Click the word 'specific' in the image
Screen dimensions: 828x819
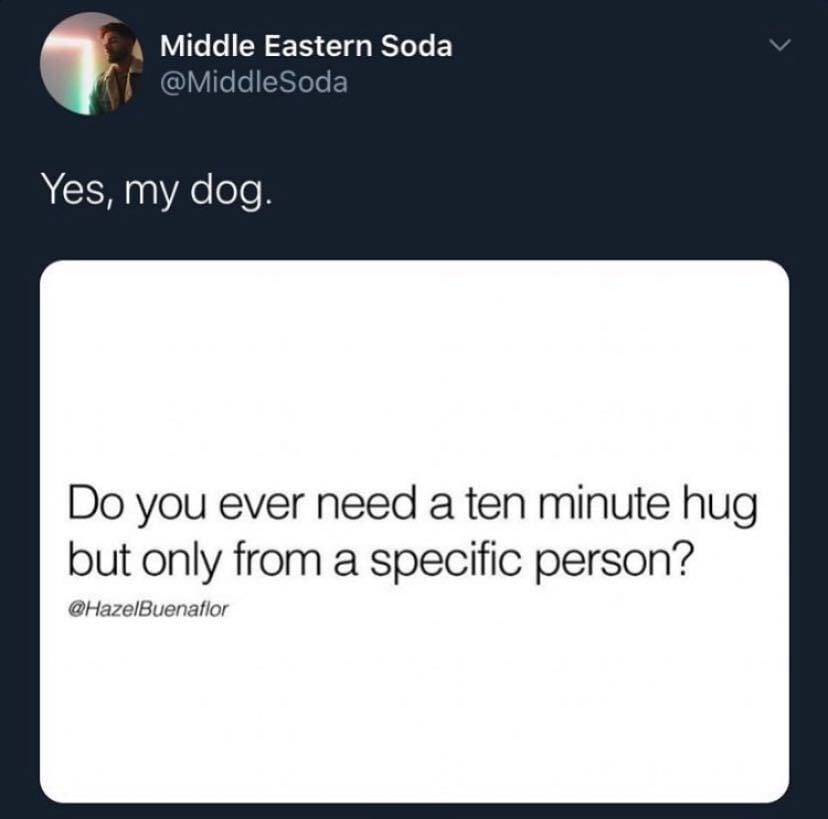tap(445, 562)
